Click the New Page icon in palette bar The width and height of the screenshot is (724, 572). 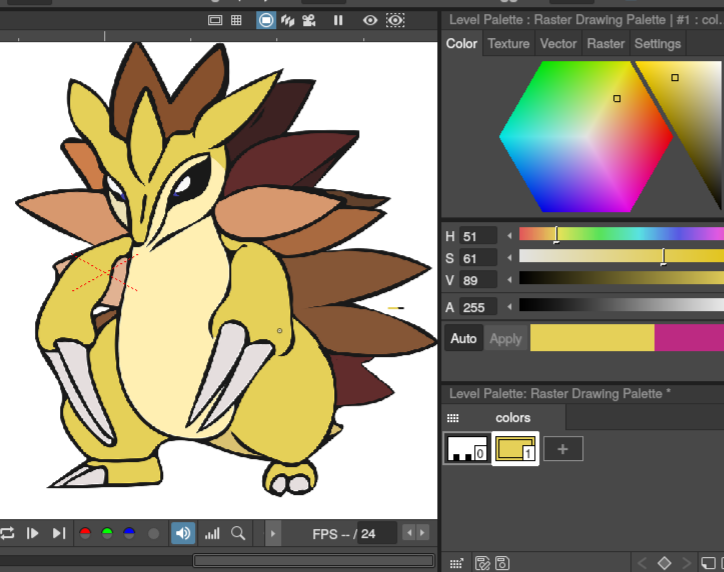(708, 563)
